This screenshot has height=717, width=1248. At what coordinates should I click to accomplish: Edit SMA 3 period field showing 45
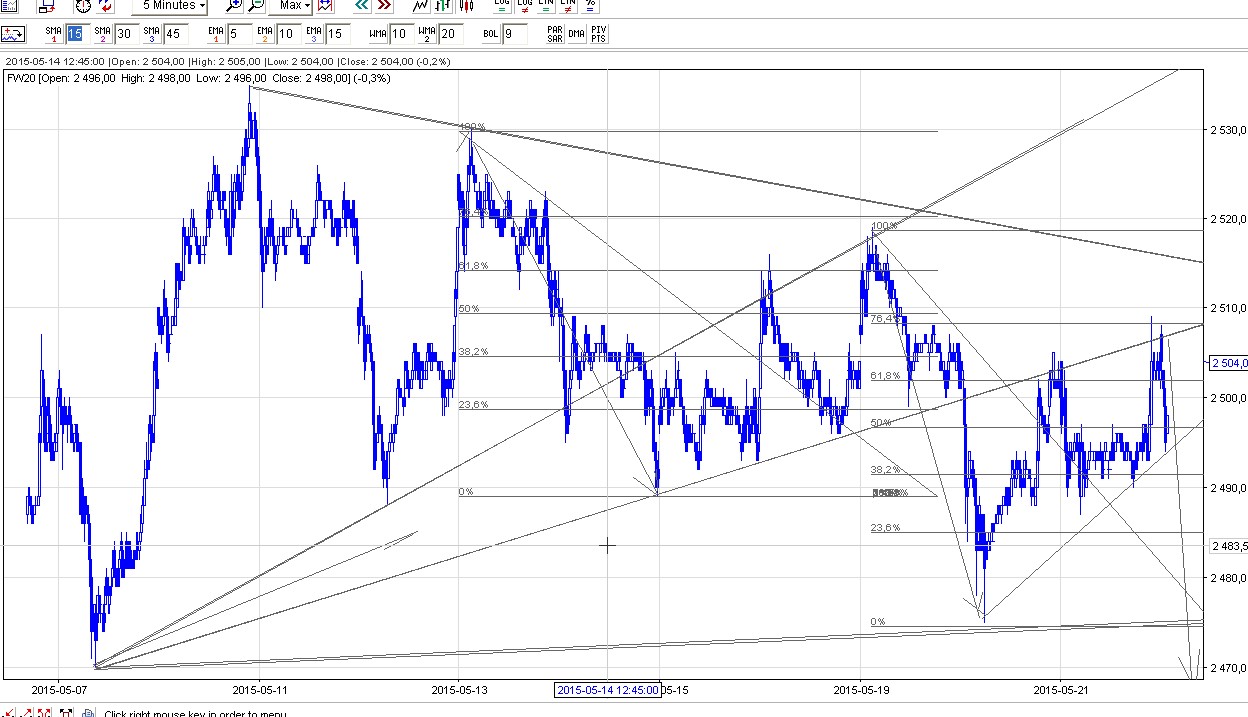point(175,34)
